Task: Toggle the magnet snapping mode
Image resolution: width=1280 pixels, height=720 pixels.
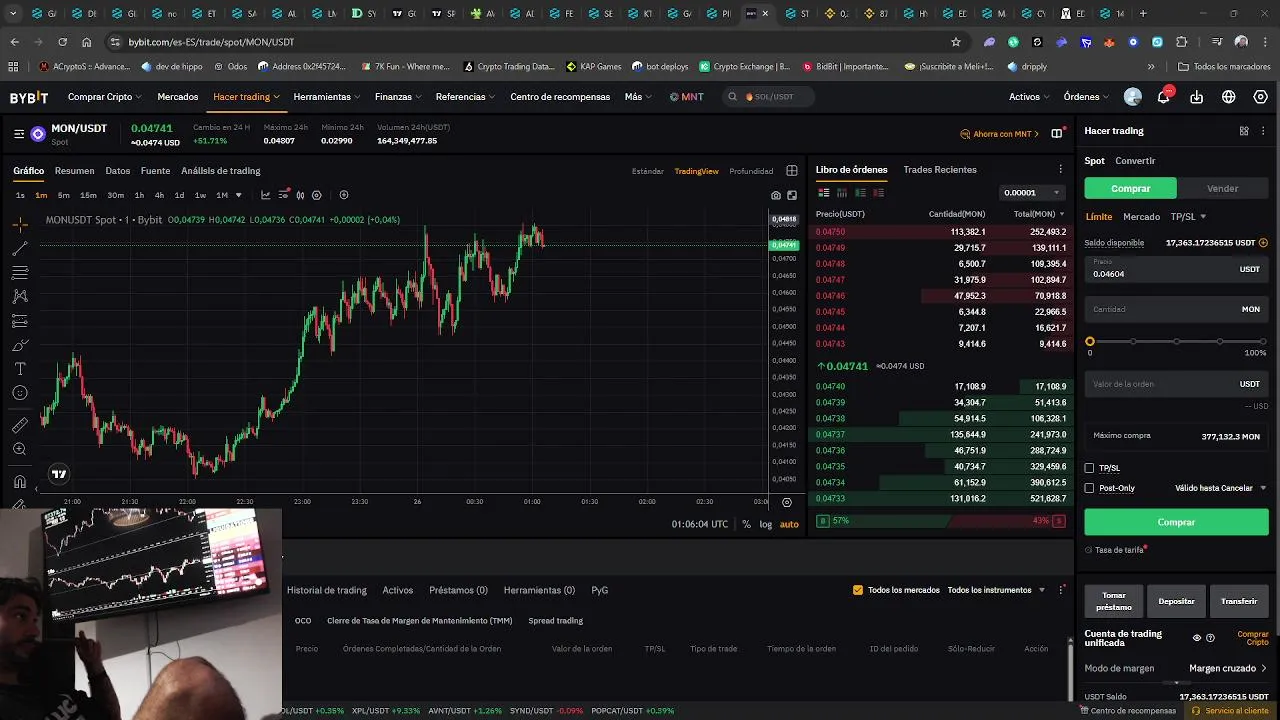Action: (x=20, y=482)
